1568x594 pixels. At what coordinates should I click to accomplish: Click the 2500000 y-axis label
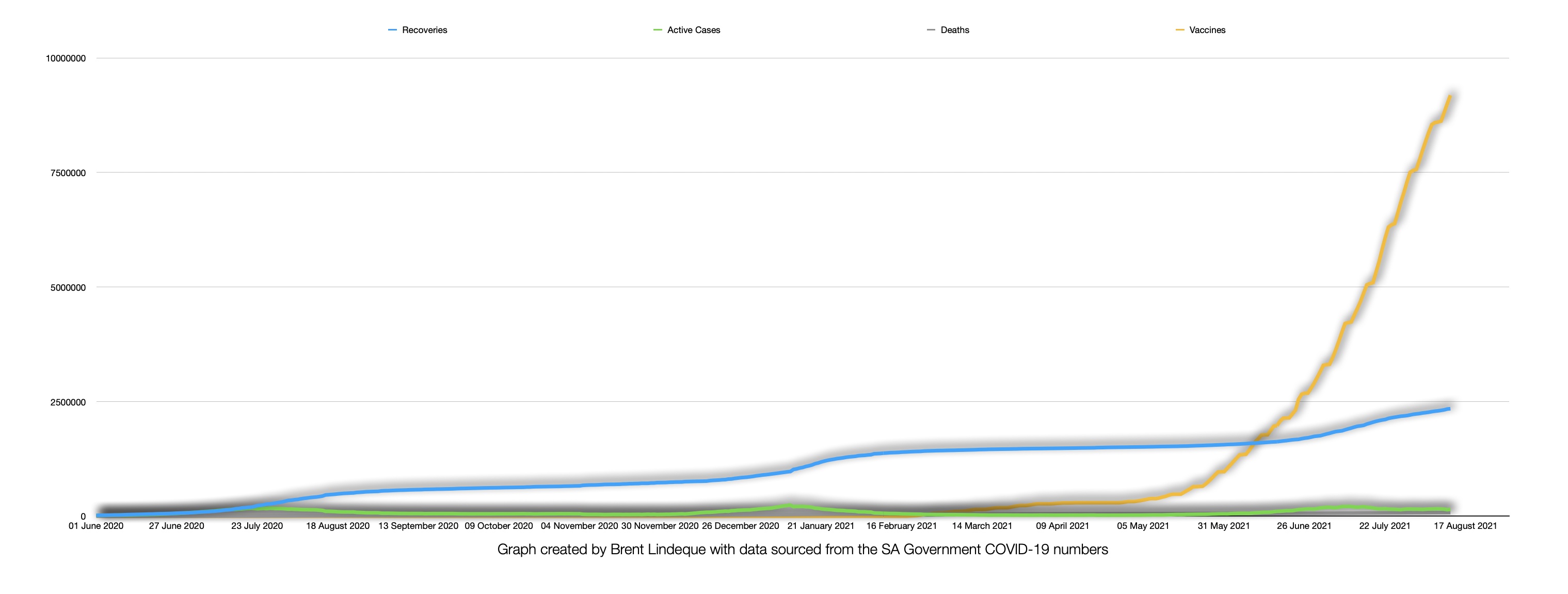click(68, 402)
